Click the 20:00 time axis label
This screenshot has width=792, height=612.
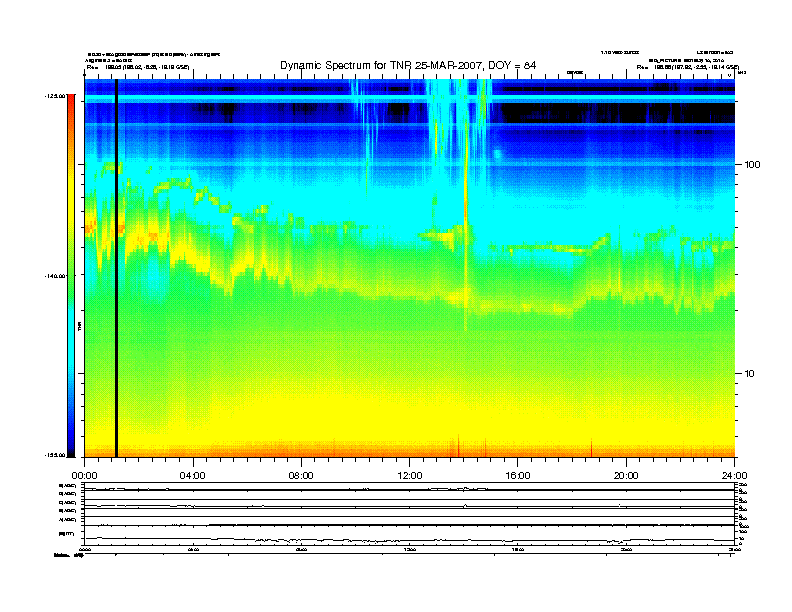tap(626, 476)
